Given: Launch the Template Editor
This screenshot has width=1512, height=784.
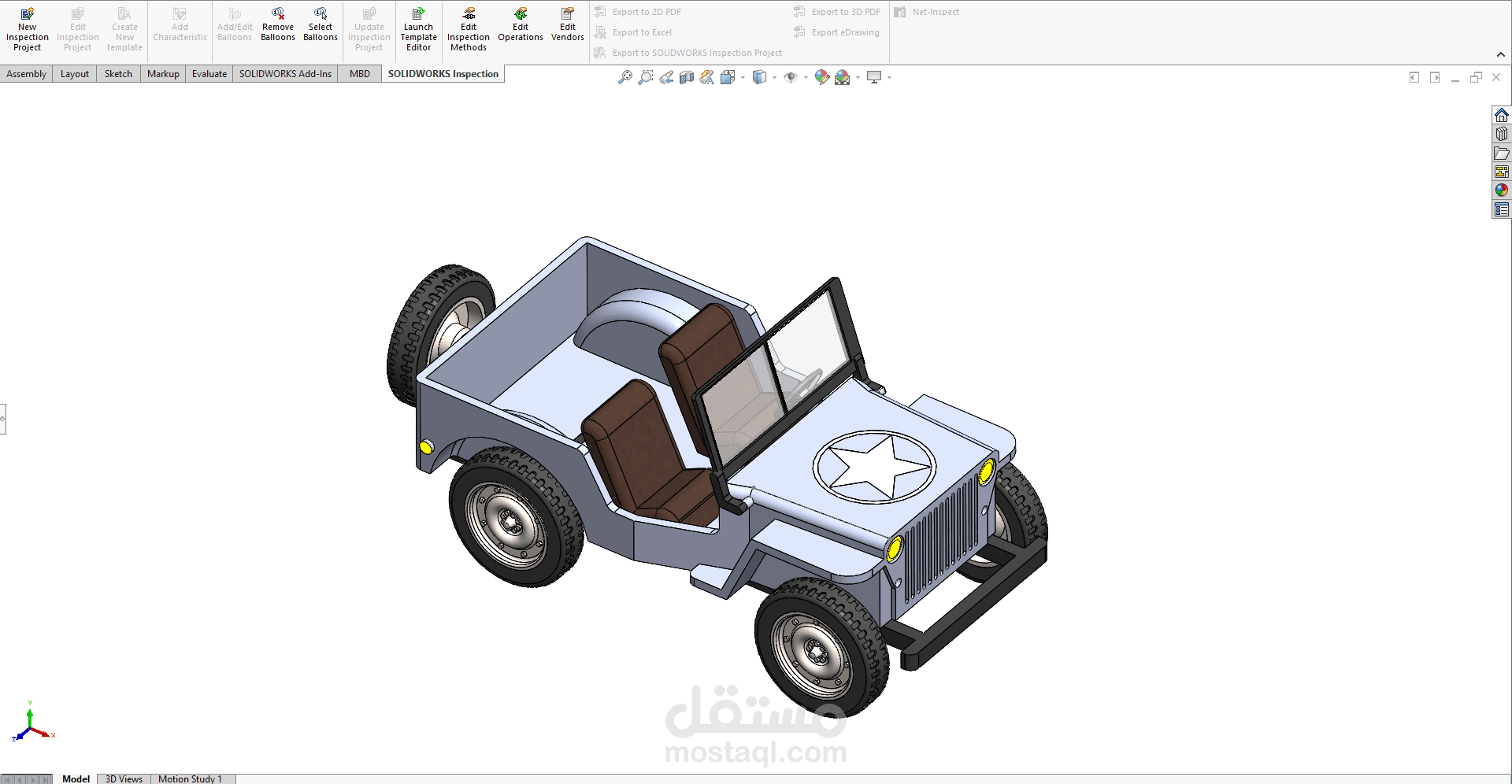Looking at the screenshot, I should pos(418,30).
